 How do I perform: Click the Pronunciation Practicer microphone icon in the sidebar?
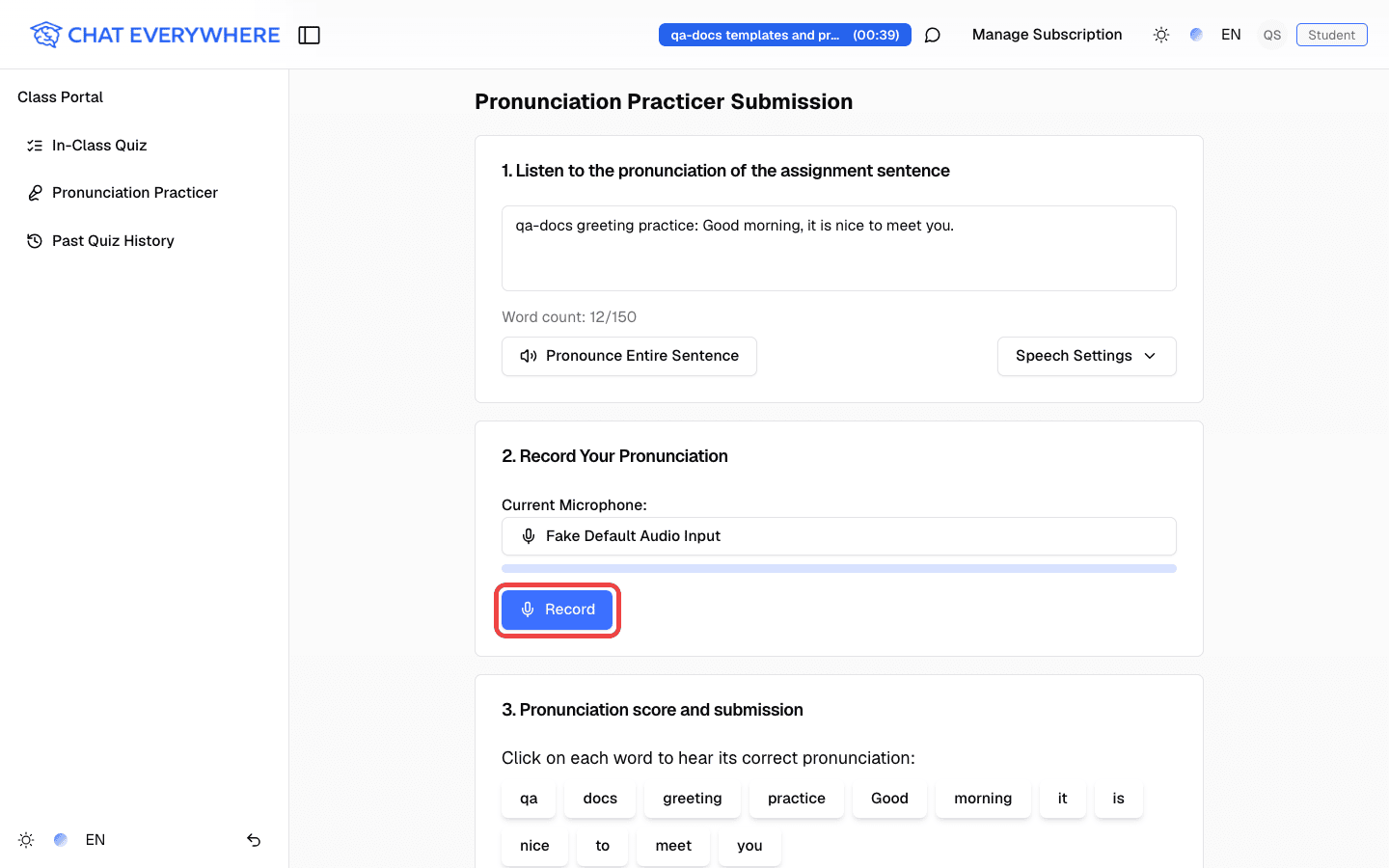click(35, 193)
